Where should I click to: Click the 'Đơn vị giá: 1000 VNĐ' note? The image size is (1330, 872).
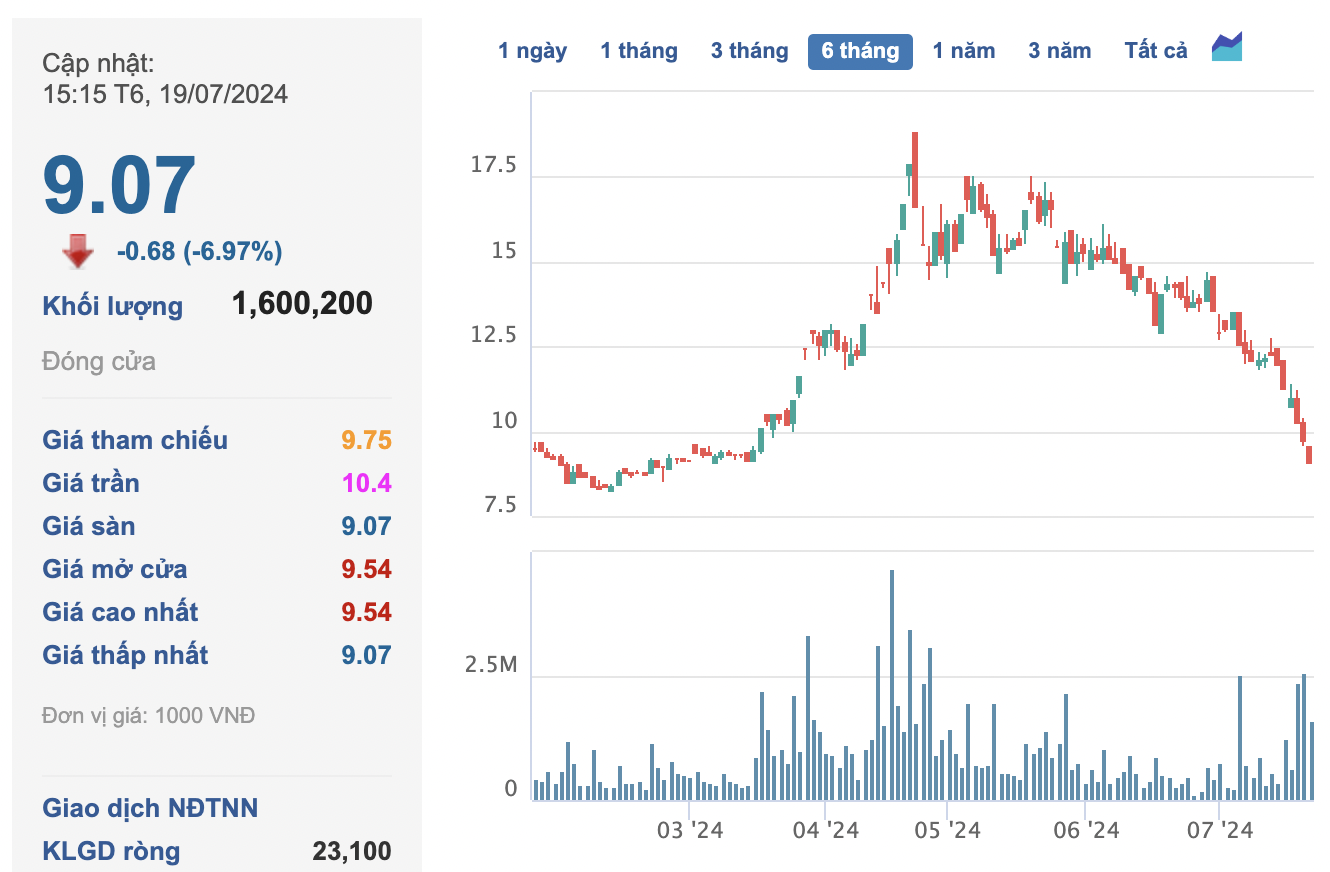click(x=149, y=716)
